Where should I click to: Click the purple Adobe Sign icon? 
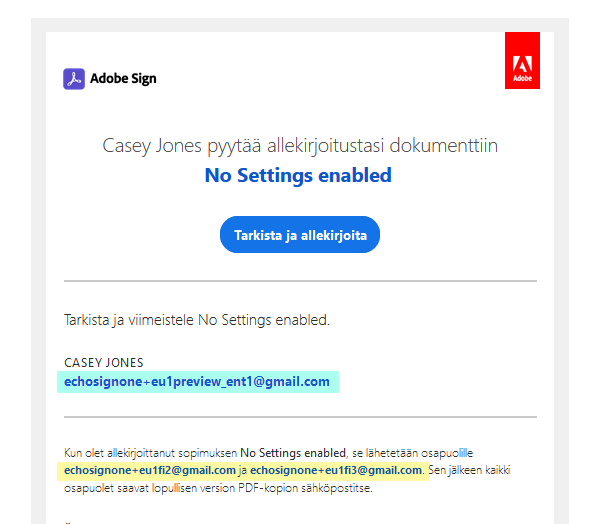[74, 79]
